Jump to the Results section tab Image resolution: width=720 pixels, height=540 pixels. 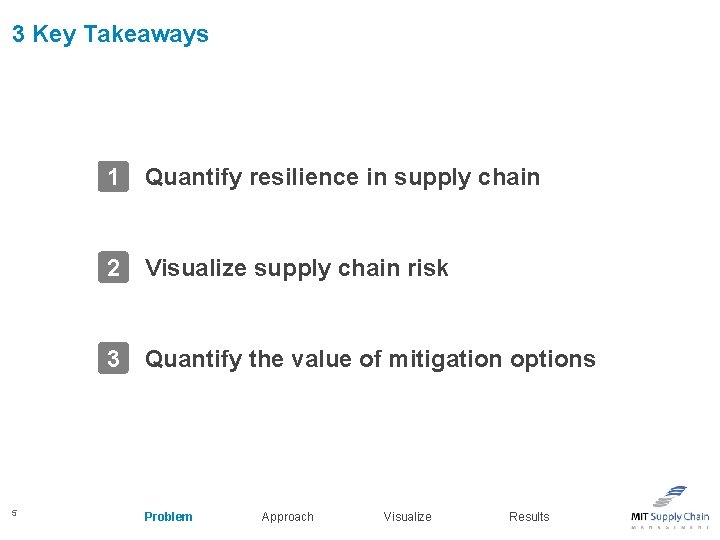tap(529, 517)
